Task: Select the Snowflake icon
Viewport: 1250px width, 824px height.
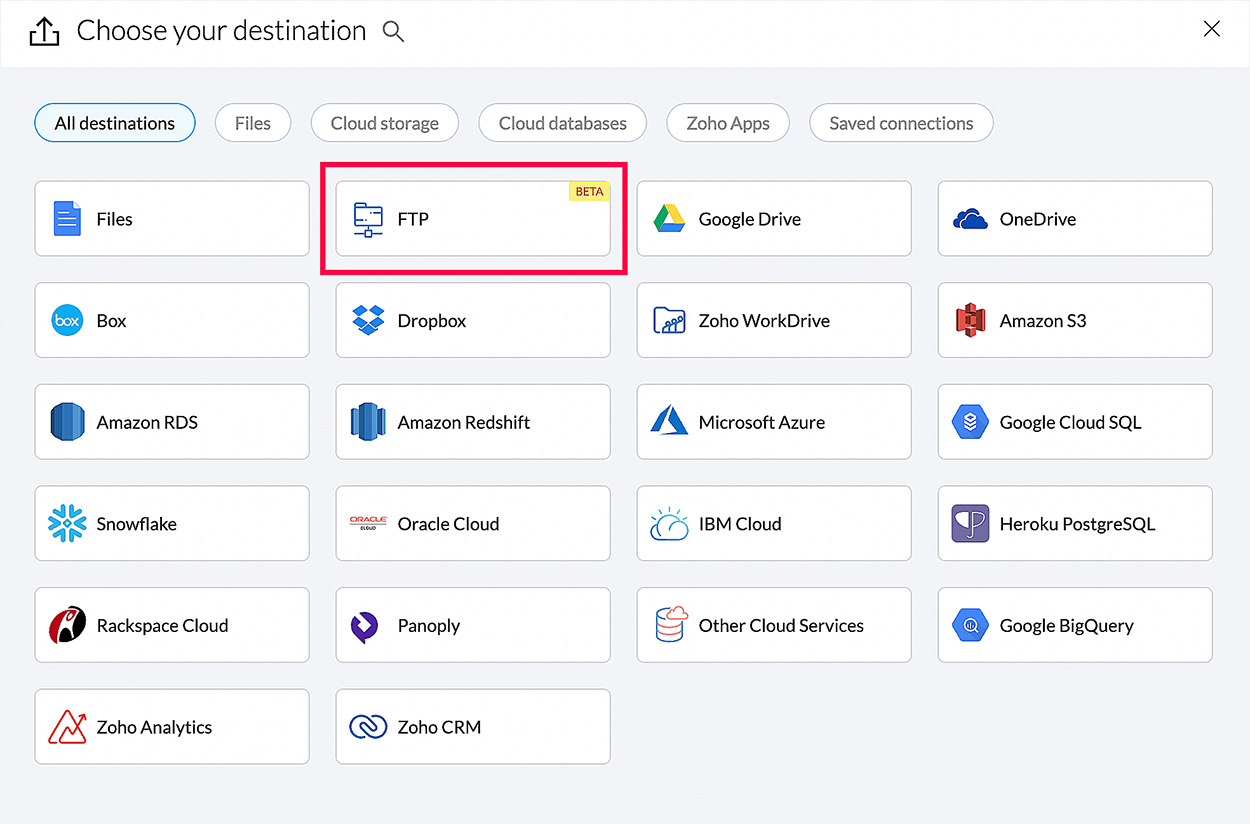Action: pos(67,524)
